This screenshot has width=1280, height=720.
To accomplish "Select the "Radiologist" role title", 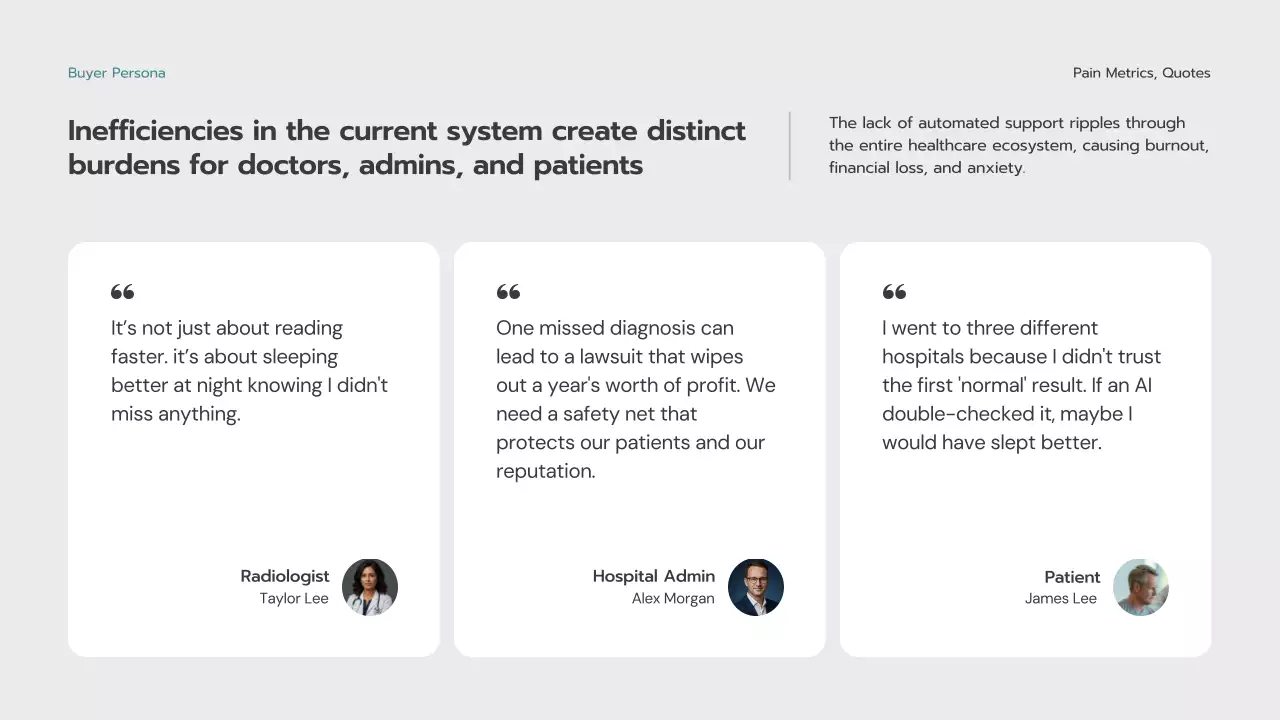I will click(x=285, y=576).
